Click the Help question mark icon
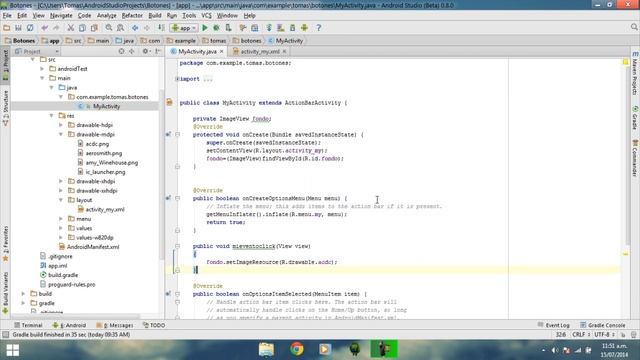Viewport: 640px width, 360px height. pos(319,28)
